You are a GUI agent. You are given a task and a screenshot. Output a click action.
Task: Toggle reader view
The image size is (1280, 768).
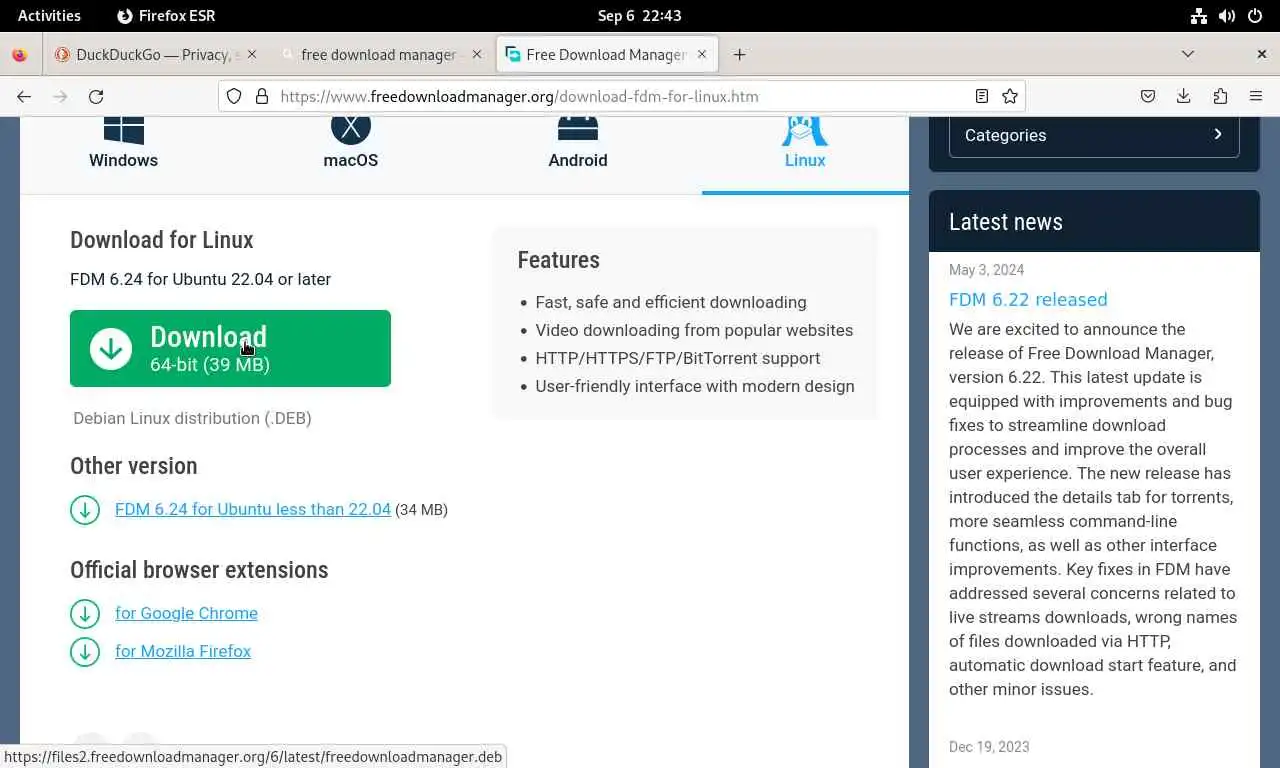[x=982, y=96]
